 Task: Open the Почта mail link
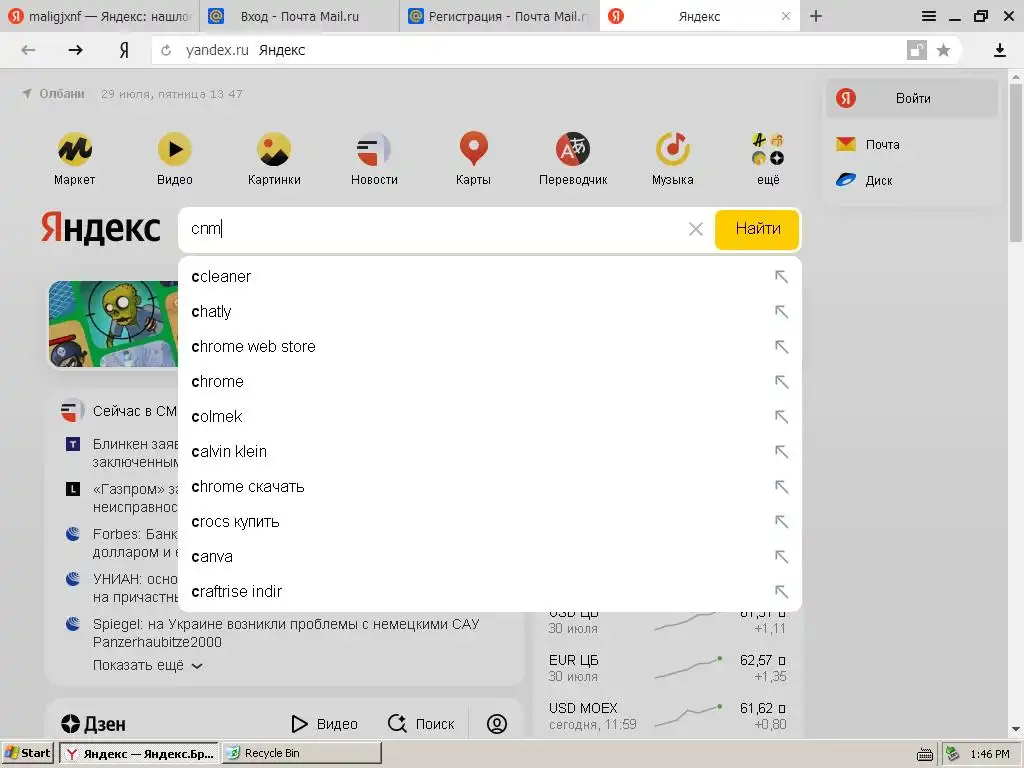point(869,144)
